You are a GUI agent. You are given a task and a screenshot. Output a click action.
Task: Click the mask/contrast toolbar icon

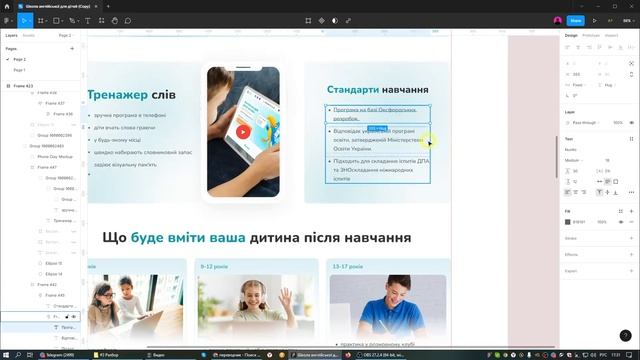335,21
